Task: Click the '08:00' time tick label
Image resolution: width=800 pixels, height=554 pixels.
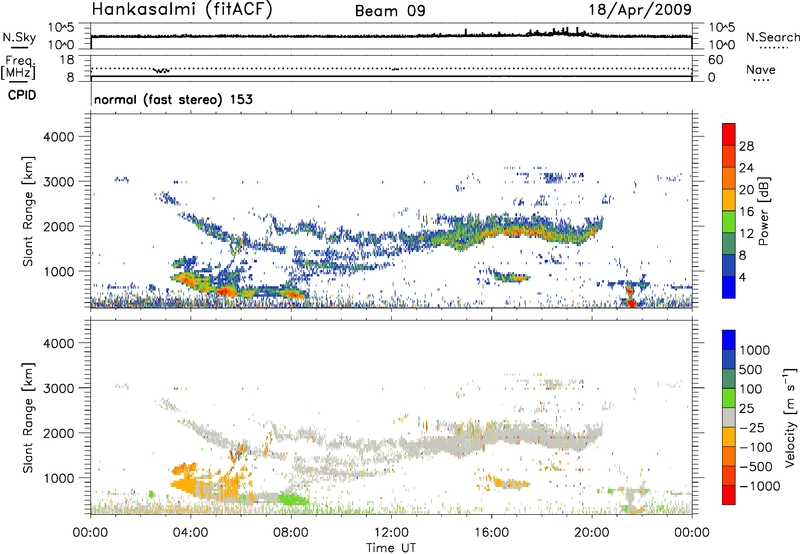Action: click(291, 533)
